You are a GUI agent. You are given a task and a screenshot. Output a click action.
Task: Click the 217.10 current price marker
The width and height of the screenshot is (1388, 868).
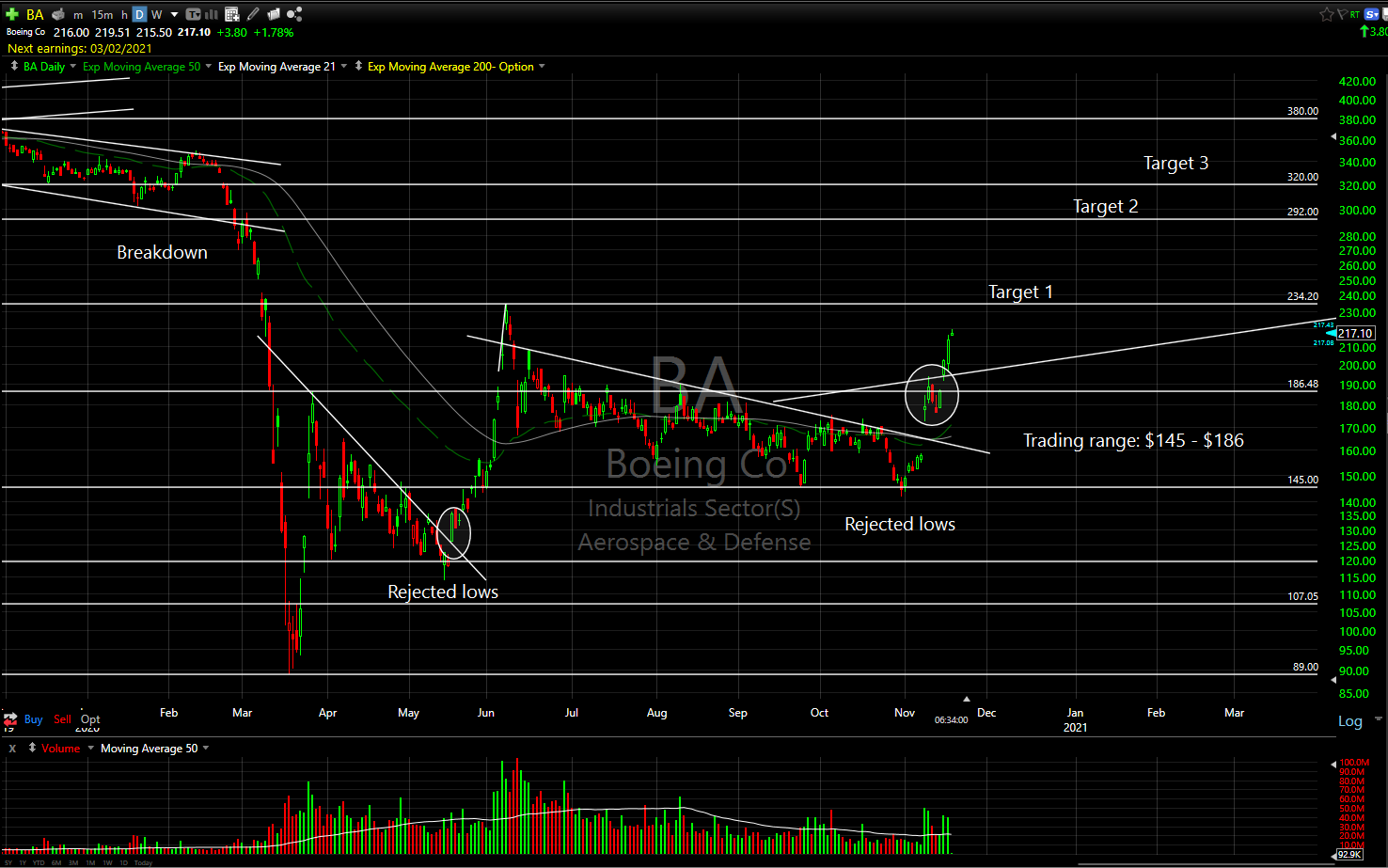1355,334
